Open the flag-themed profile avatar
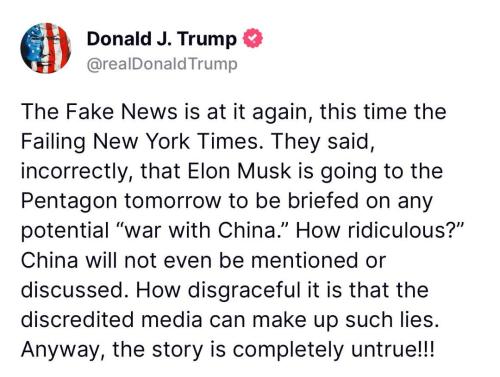500x377 pixels. (x=46, y=48)
